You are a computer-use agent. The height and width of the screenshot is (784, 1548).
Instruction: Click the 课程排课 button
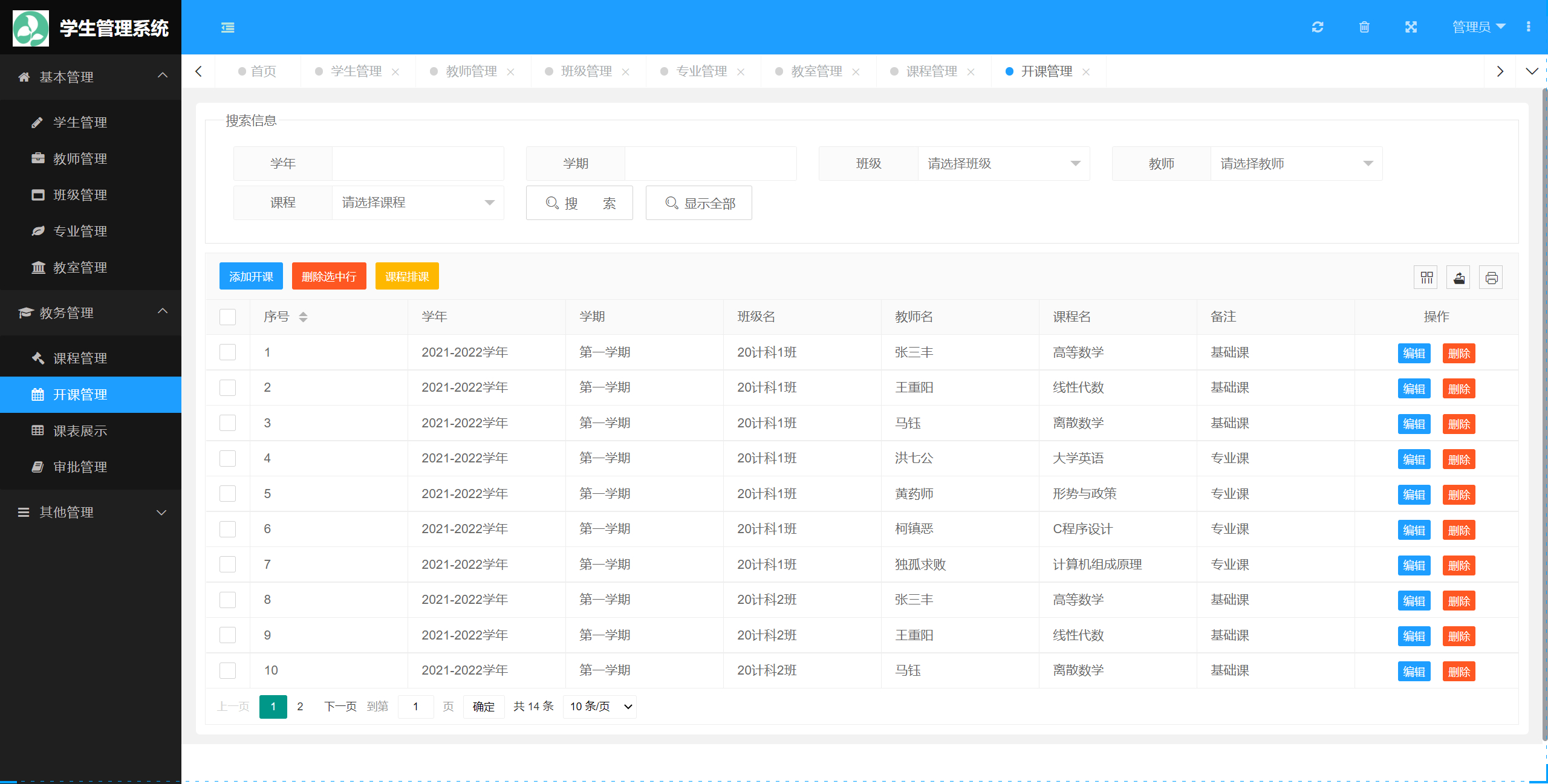click(x=407, y=277)
